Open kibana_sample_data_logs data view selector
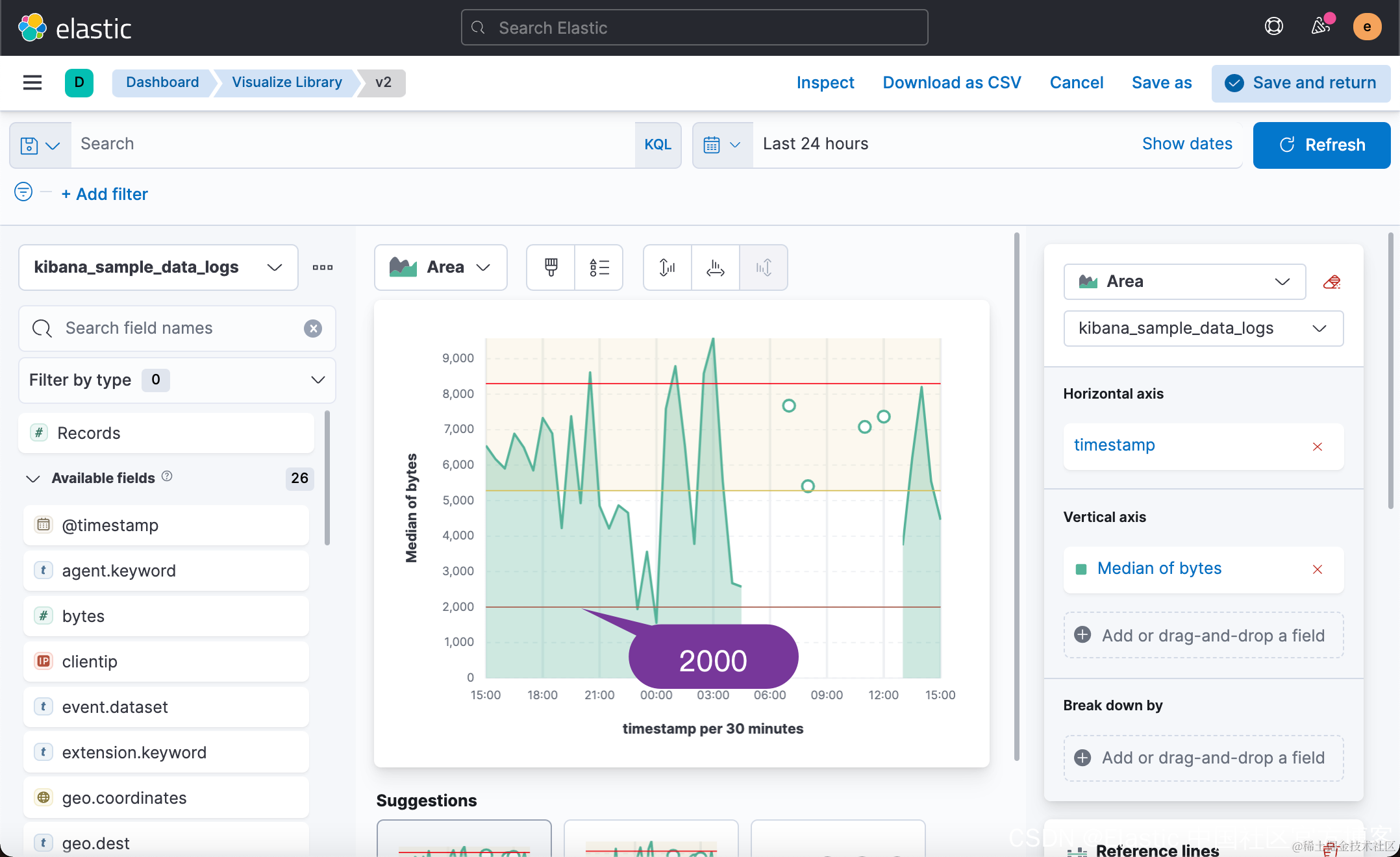This screenshot has height=857, width=1400. click(158, 267)
